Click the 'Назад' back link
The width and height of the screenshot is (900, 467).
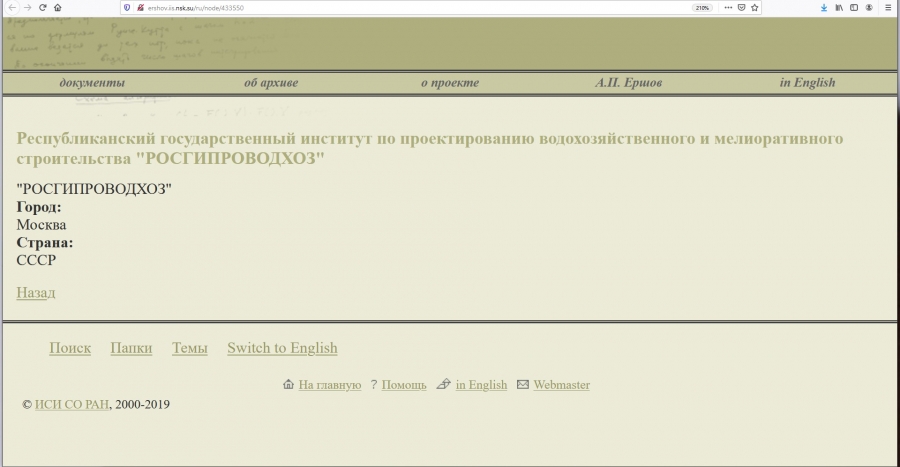[x=36, y=292]
